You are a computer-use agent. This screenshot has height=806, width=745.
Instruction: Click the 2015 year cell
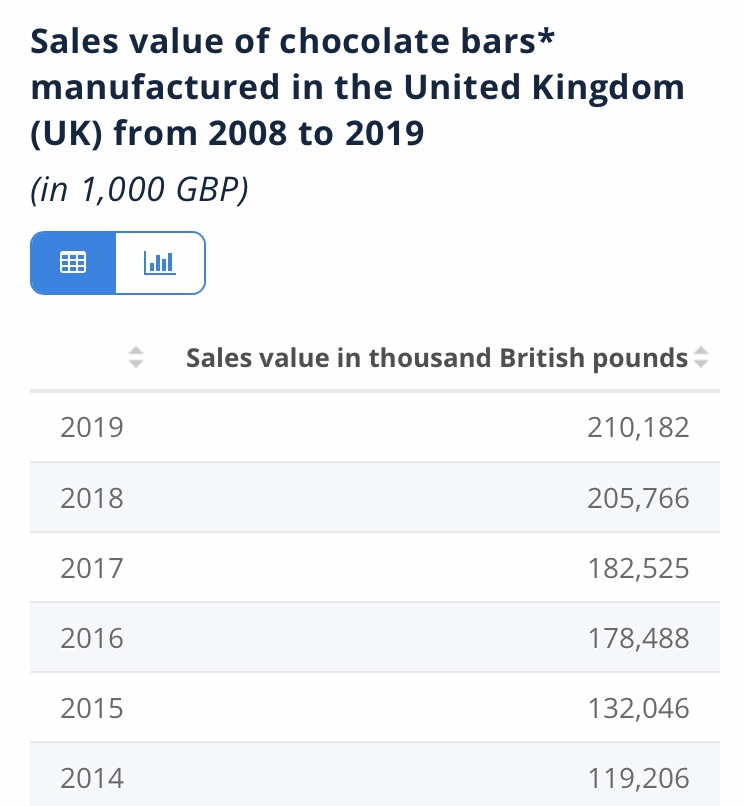point(92,708)
